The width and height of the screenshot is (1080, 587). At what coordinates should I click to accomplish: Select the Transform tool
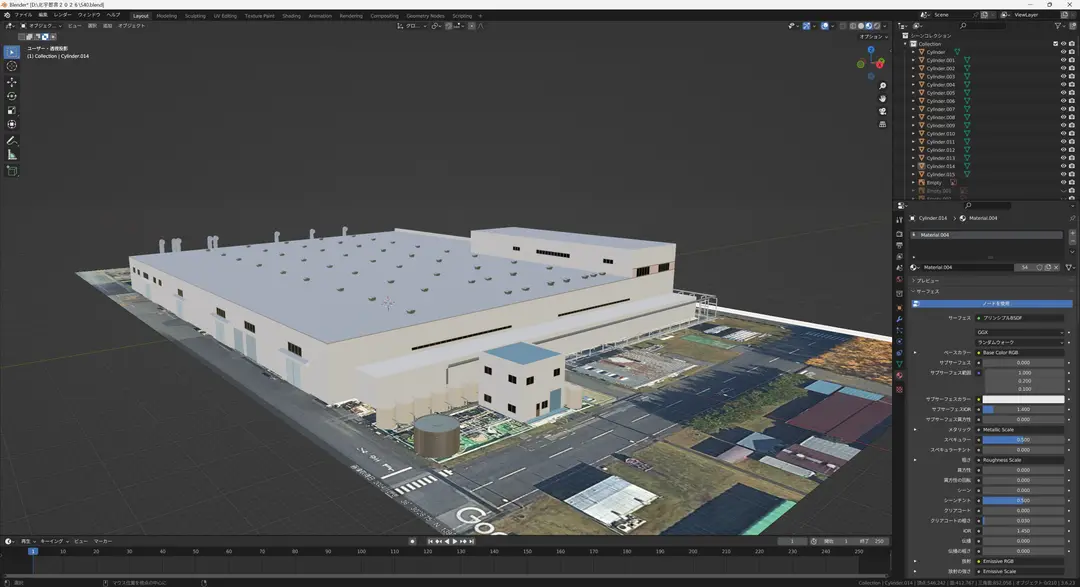pos(12,125)
